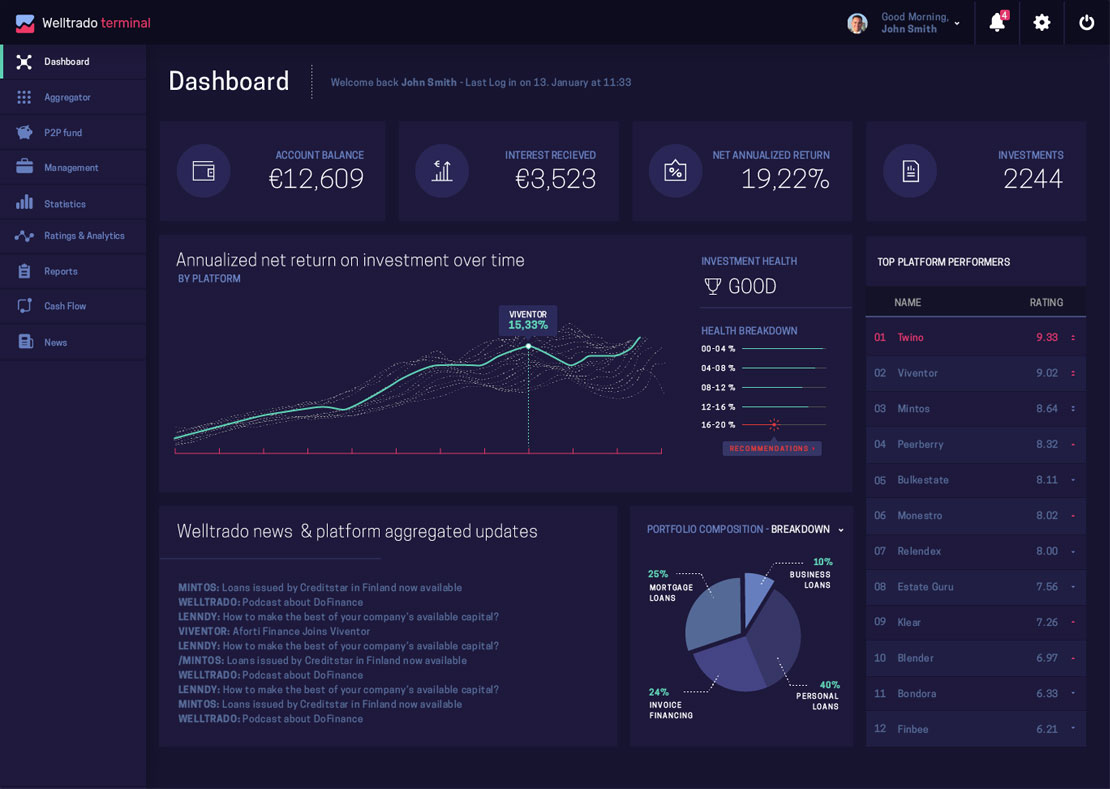1110x789 pixels.
Task: Expand the John Smith user dropdown arrow
Action: (x=957, y=24)
